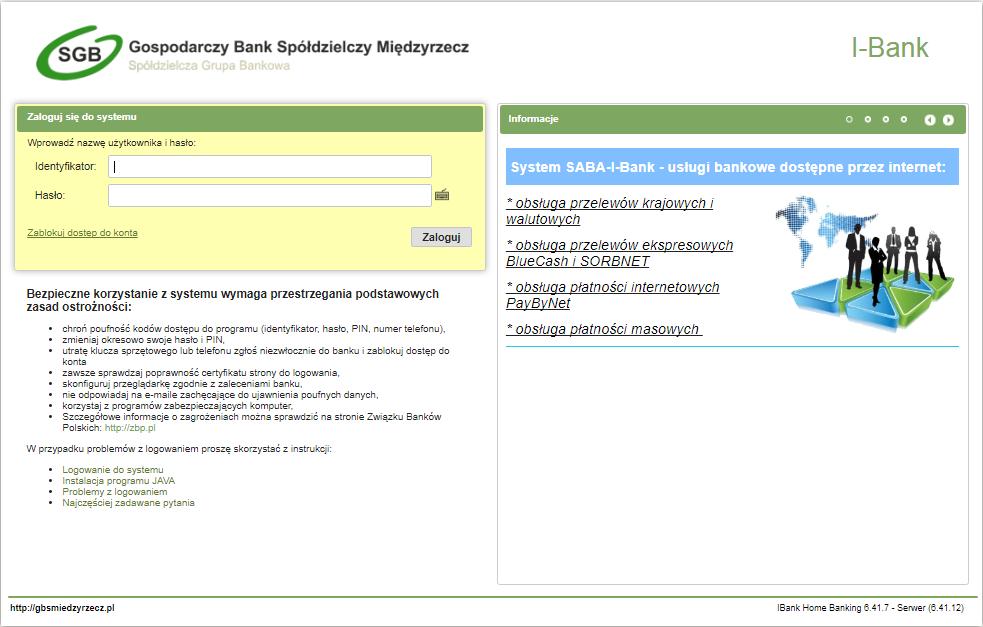The image size is (983, 627).
Task: Click the nie odpowiadaj na e-maile line
Action: [220, 395]
